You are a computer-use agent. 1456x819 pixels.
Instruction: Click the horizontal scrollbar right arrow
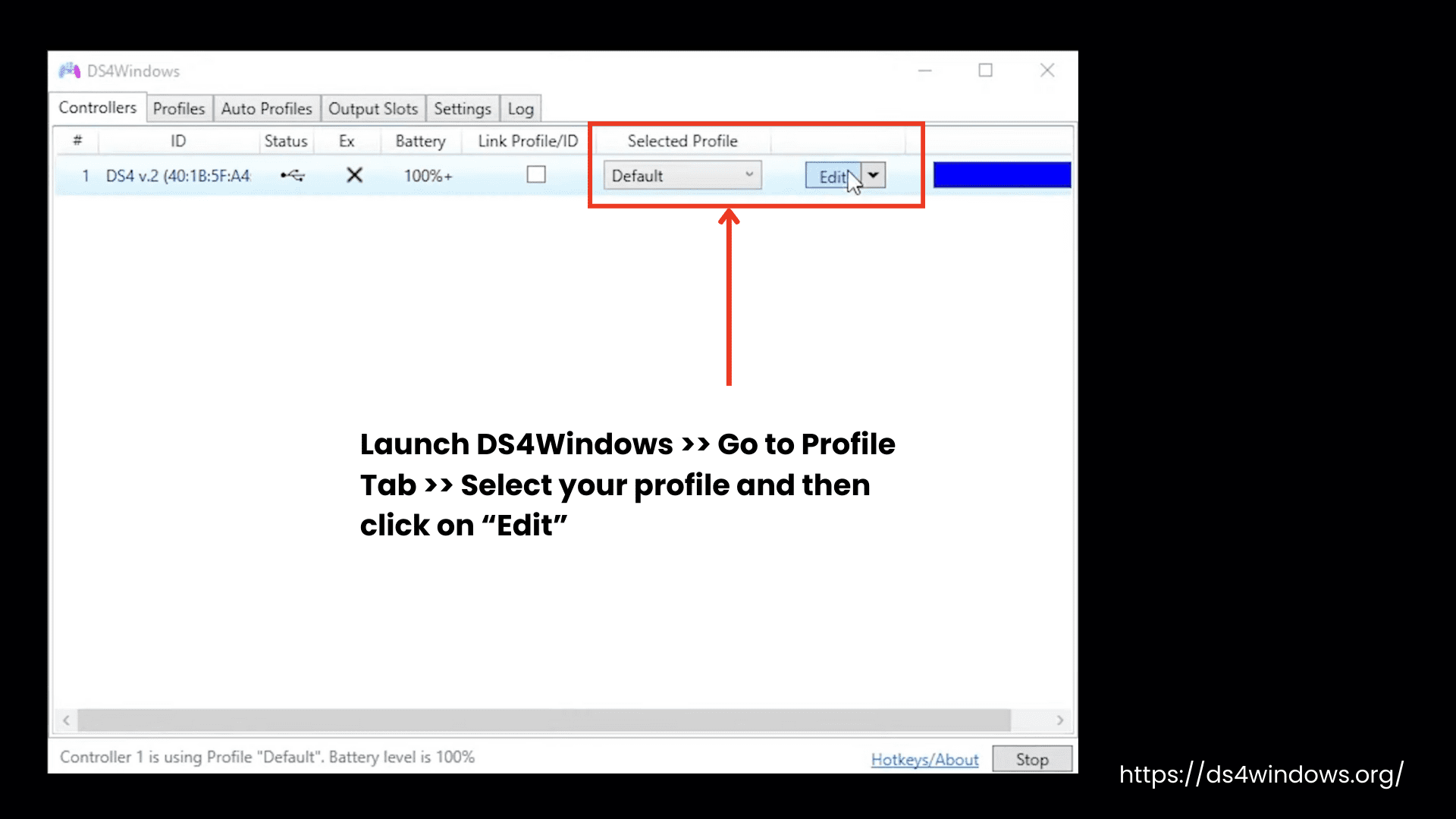pos(1060,720)
